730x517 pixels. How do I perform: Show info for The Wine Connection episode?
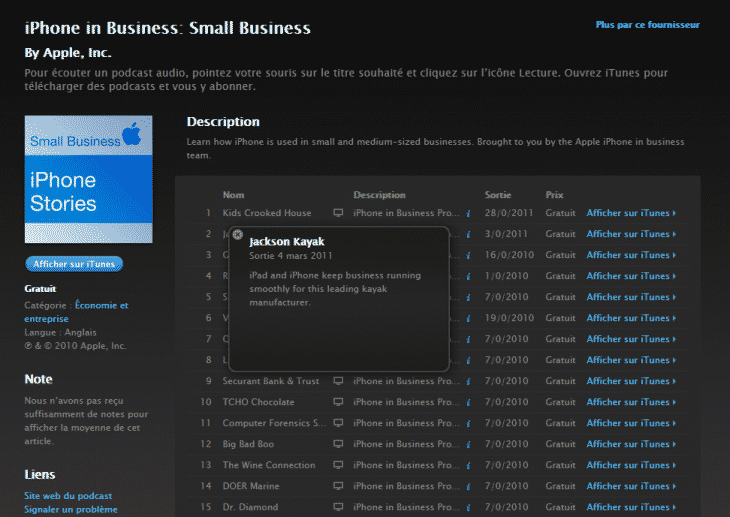click(468, 465)
